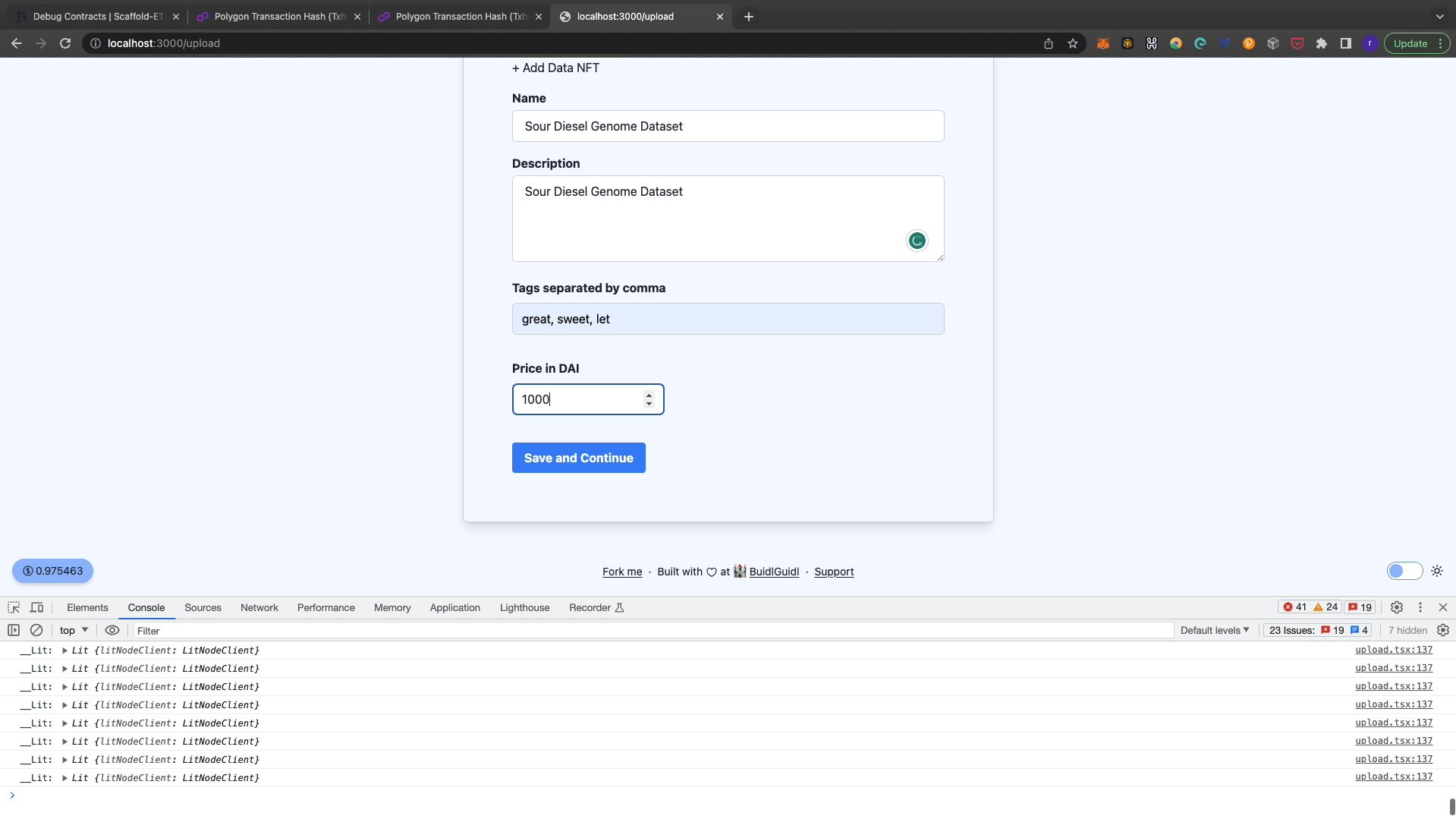Toggle the DevTools device toolbar
The width and height of the screenshot is (1456, 816).
(36, 607)
